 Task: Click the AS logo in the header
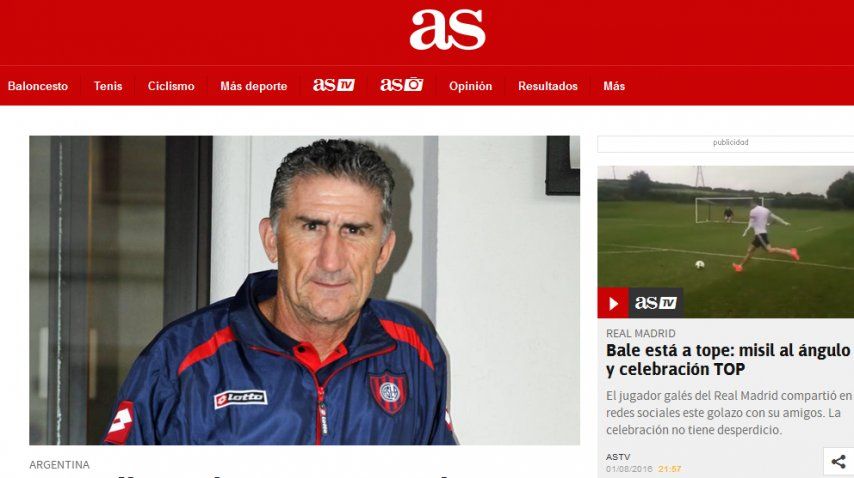(447, 30)
